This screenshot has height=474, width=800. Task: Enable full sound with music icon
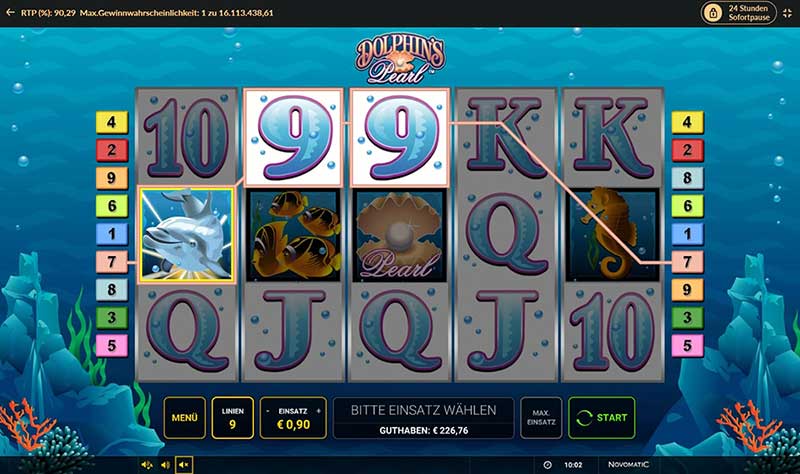146,465
